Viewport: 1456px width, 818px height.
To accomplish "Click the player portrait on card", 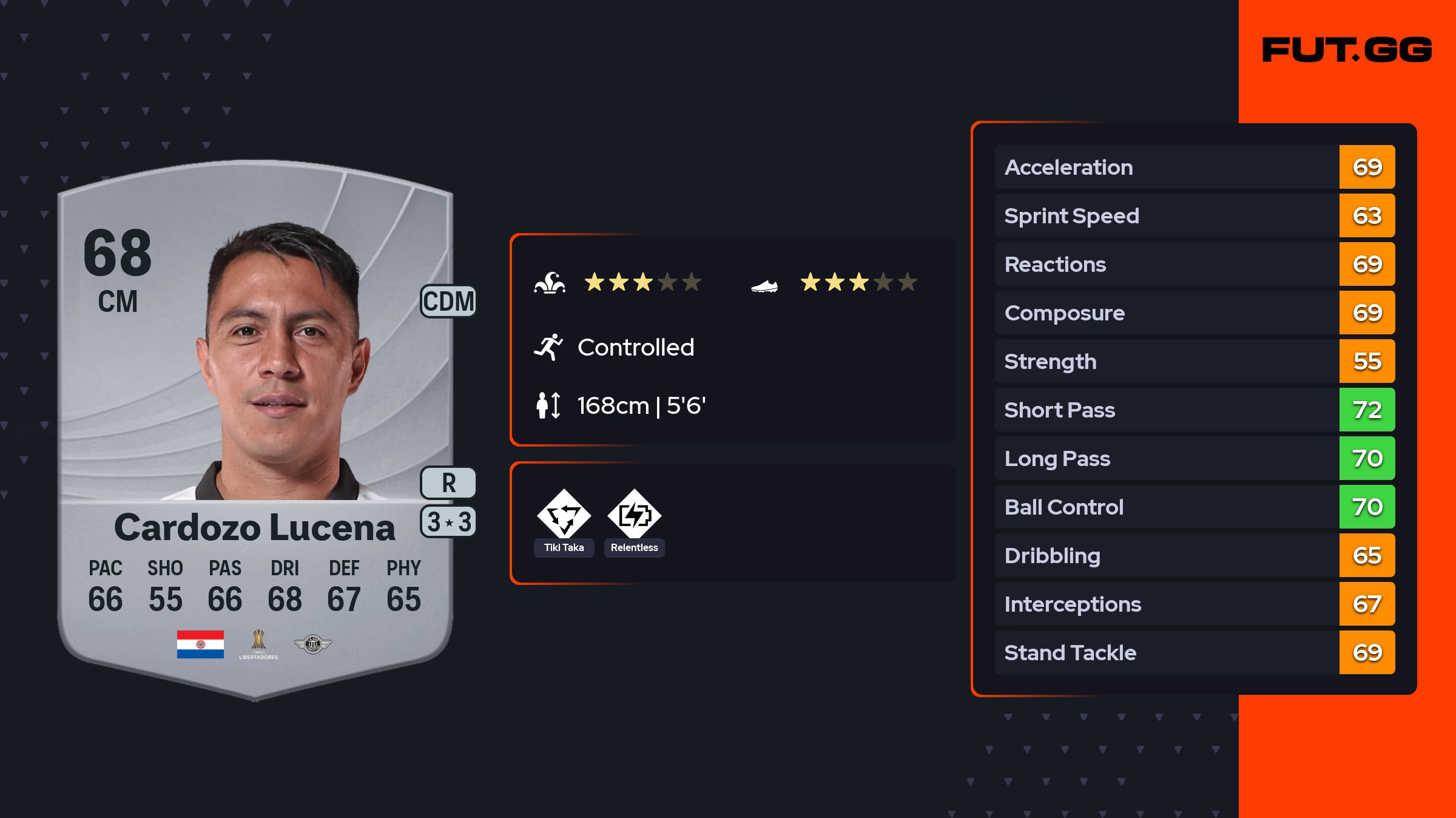I will [x=282, y=364].
